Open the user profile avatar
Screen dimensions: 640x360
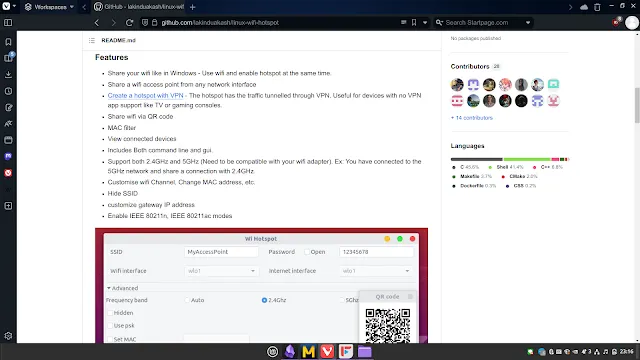coord(632,22)
